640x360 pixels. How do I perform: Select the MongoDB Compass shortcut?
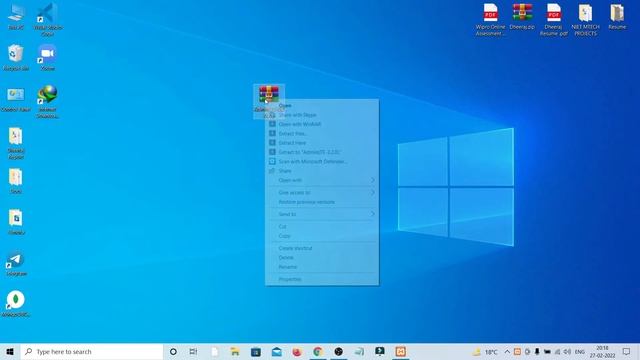pyautogui.click(x=16, y=304)
